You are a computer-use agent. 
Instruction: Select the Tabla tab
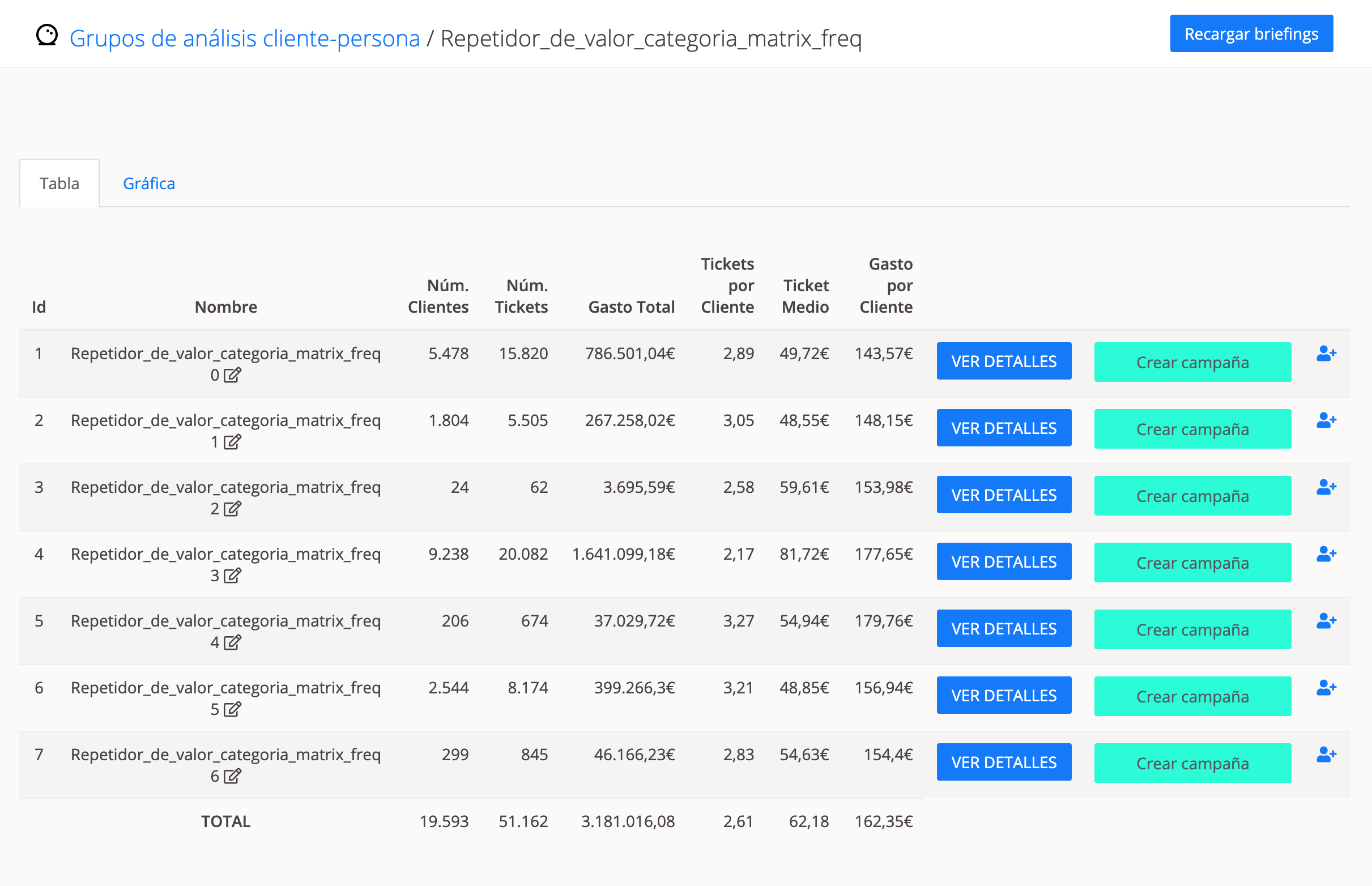59,184
